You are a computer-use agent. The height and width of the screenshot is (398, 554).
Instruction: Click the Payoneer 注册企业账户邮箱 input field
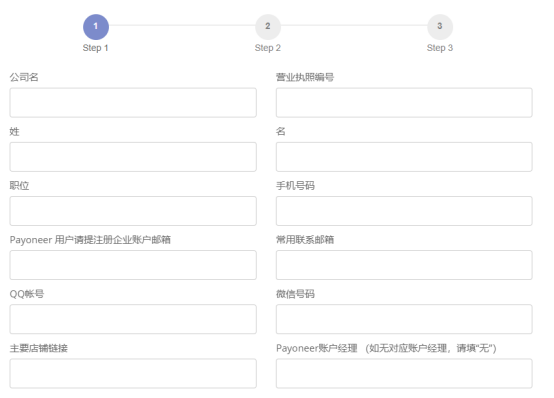133,265
